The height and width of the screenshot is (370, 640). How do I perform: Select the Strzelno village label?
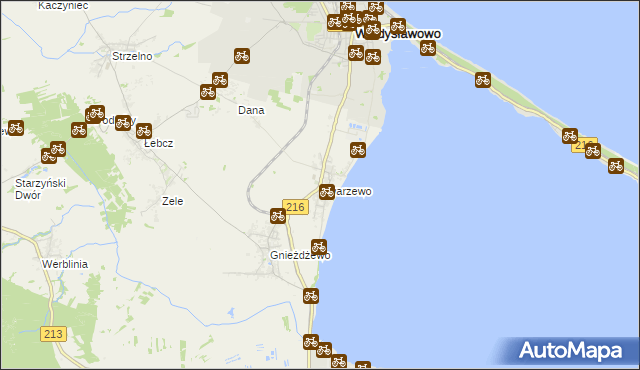(x=132, y=56)
